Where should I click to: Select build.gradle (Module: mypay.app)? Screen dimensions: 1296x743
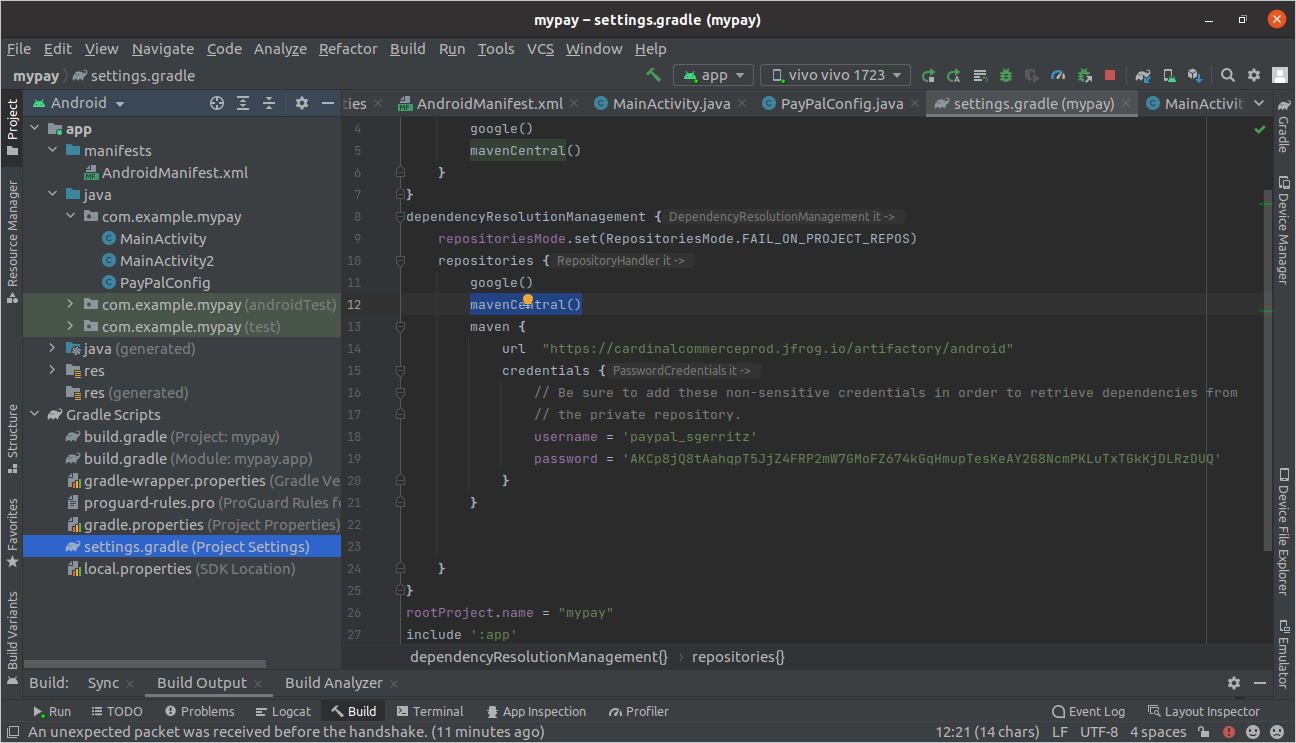click(x=189, y=459)
